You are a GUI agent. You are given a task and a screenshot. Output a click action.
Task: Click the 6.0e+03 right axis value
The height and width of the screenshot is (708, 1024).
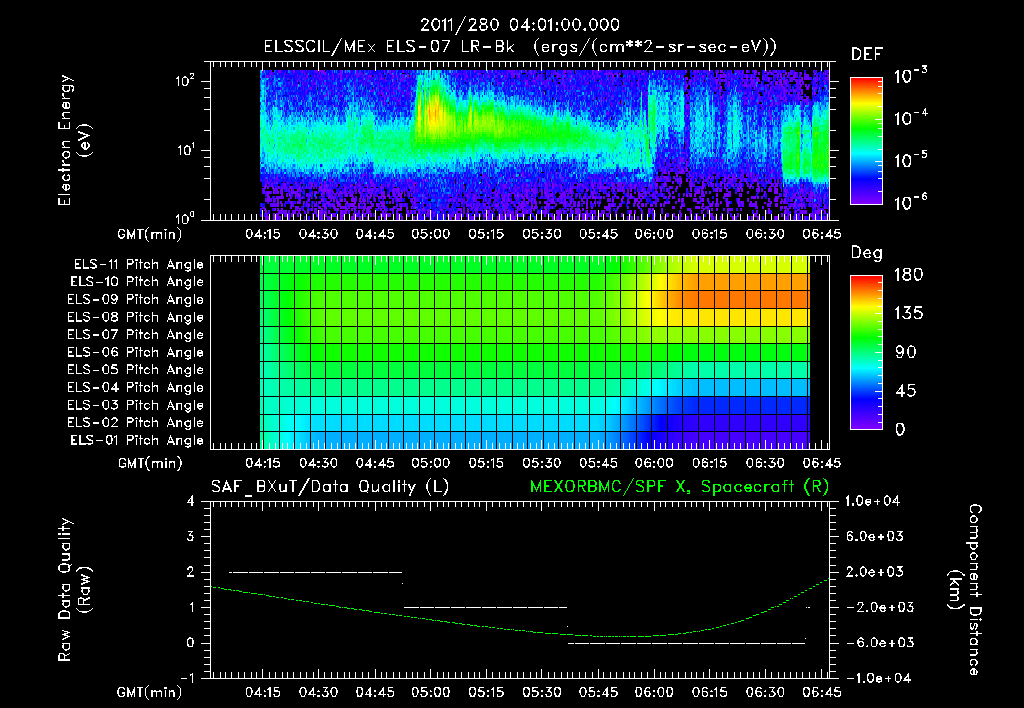coord(874,536)
